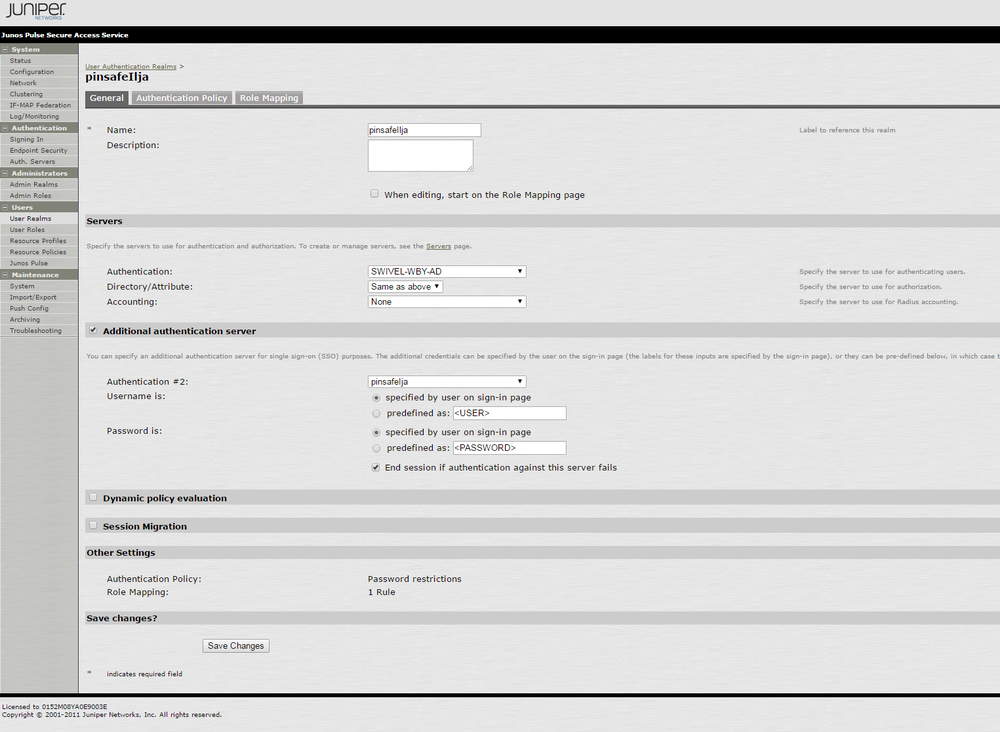Open the Authentication server dropdown
The image size is (1000, 732).
(x=447, y=272)
